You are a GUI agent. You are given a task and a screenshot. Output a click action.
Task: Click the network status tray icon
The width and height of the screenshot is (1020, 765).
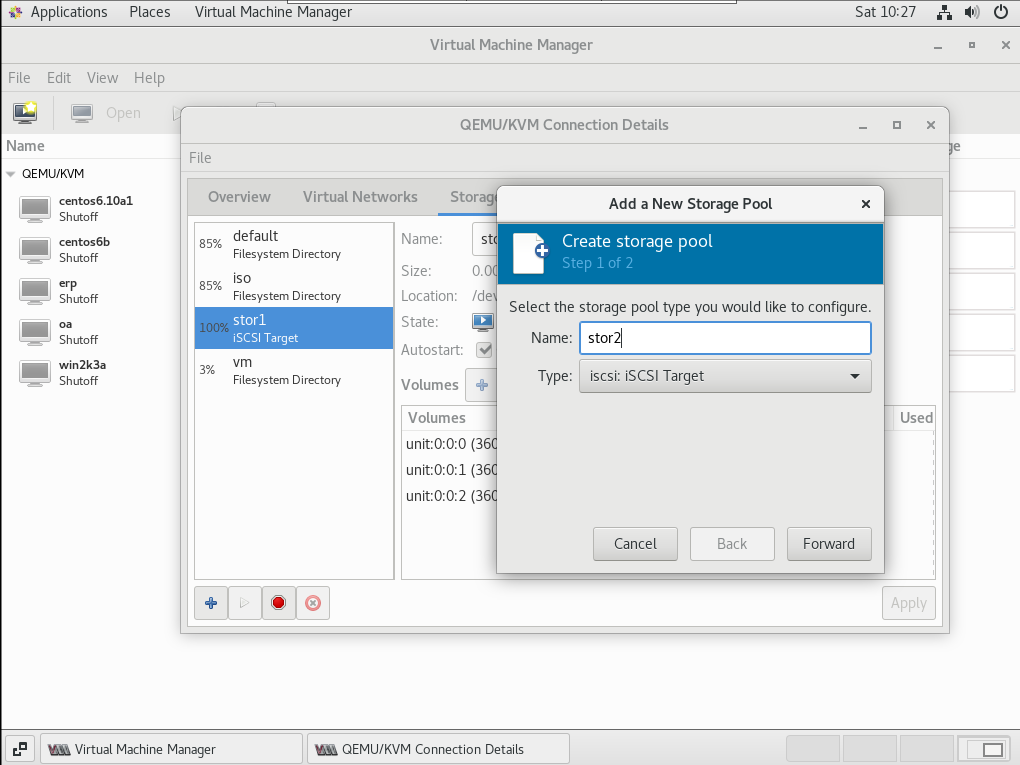tap(944, 12)
